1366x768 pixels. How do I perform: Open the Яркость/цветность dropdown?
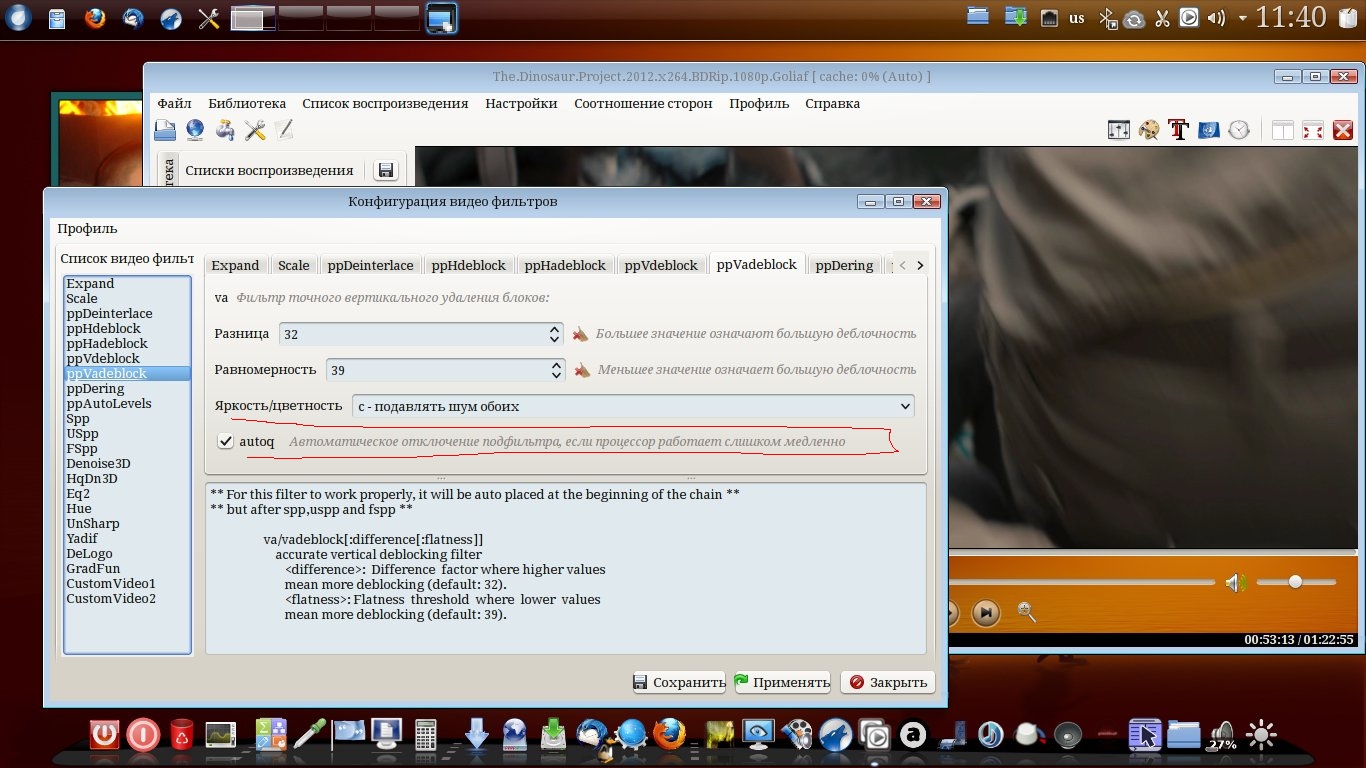(x=633, y=406)
